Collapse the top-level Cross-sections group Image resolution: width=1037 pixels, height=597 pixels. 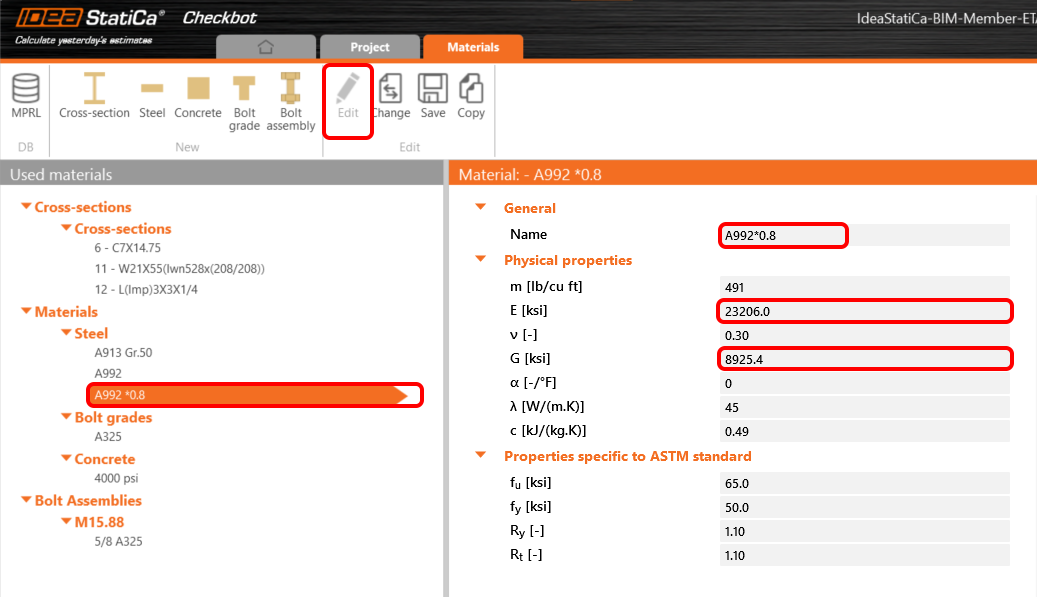[26, 206]
